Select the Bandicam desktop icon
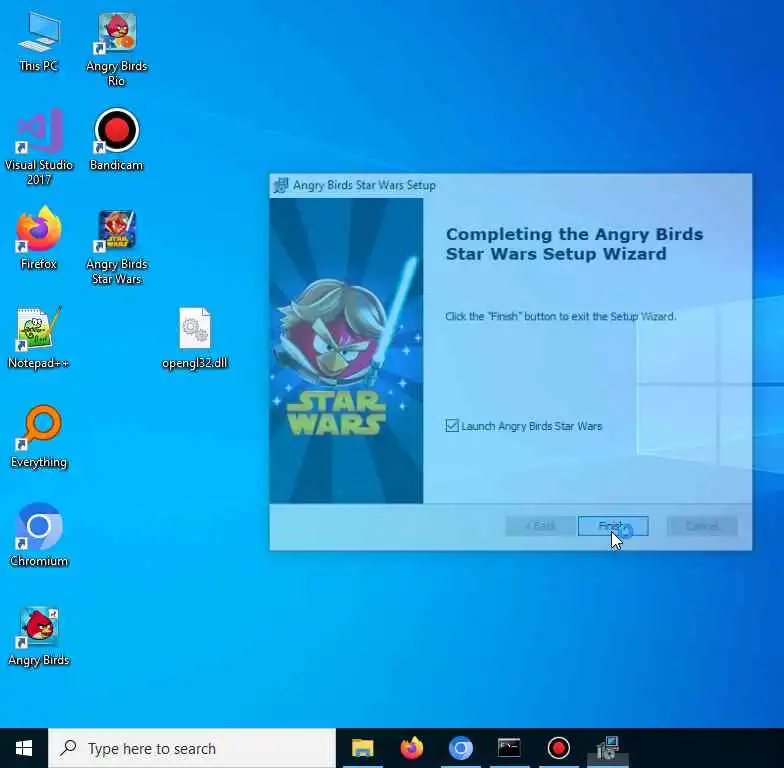The height and width of the screenshot is (768, 784). pyautogui.click(x=116, y=140)
